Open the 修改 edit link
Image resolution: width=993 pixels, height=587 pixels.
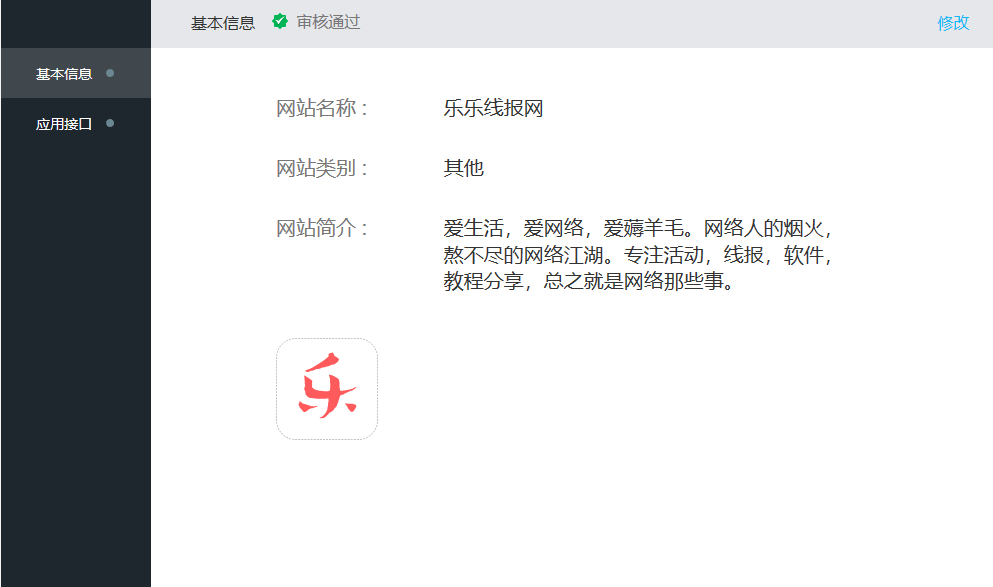pos(952,21)
